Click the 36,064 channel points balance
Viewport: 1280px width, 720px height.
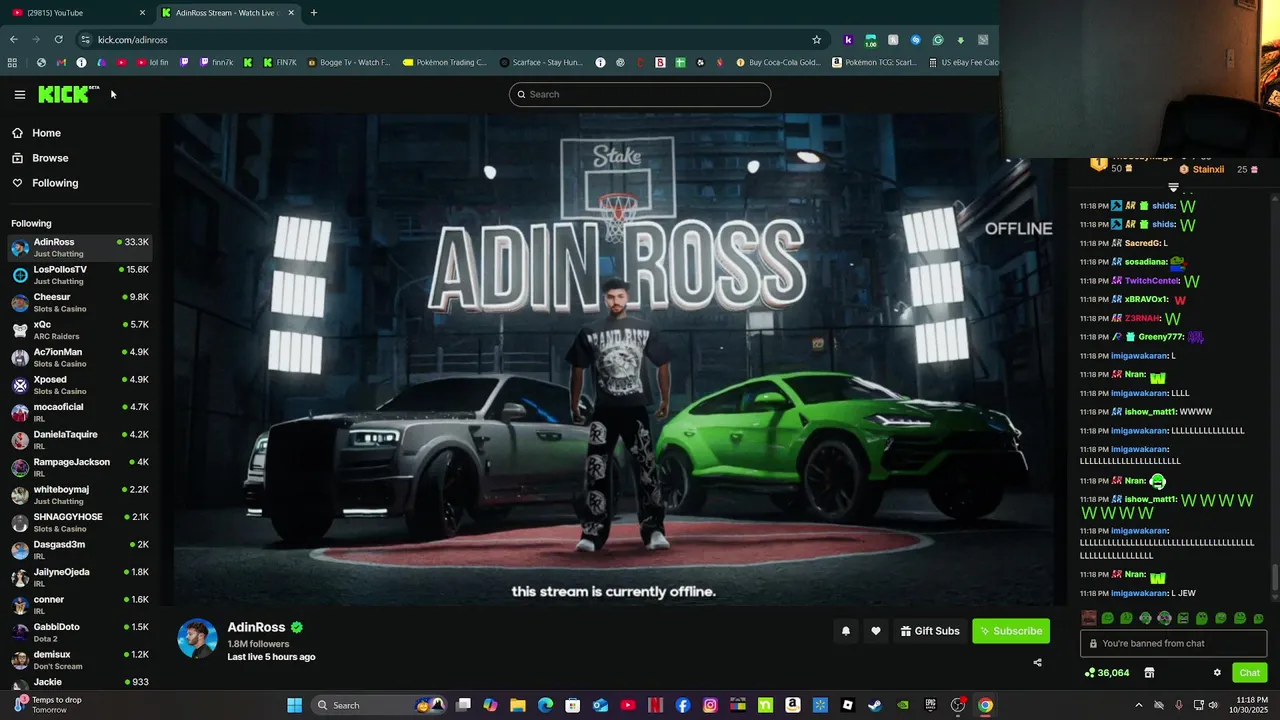pos(1107,673)
